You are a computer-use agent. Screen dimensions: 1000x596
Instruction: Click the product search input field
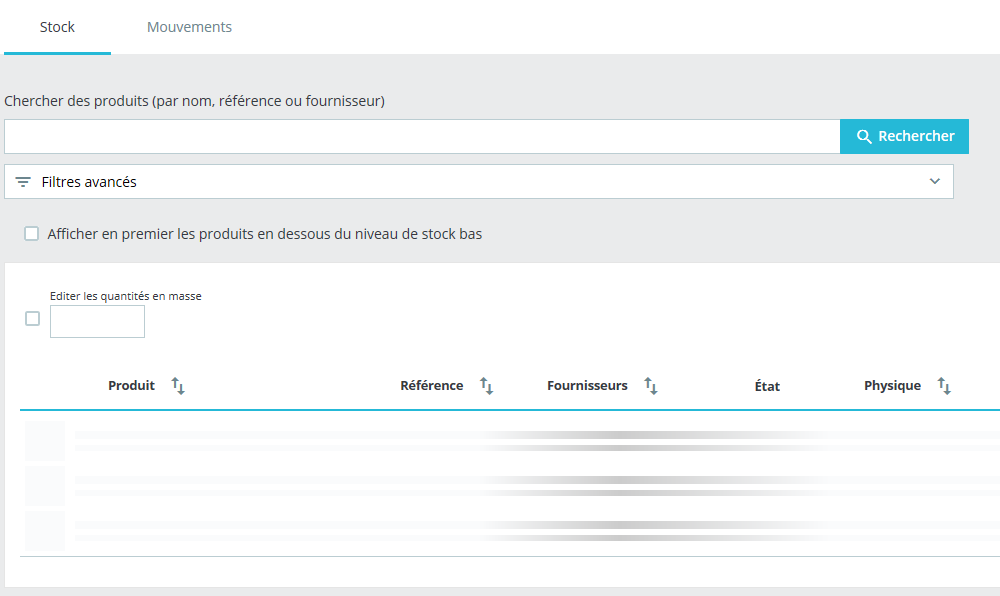click(422, 136)
